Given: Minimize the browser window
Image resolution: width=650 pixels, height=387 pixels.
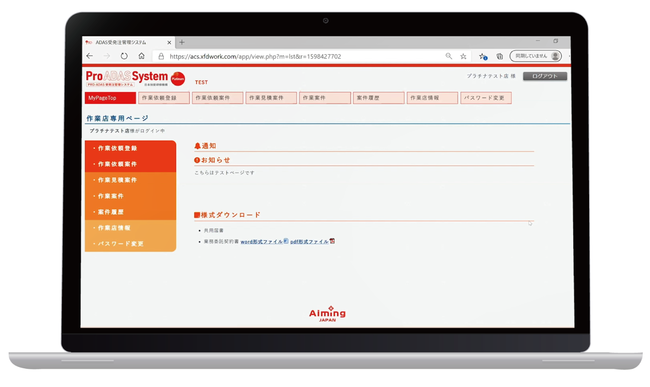Looking at the screenshot, I should click(x=538, y=41).
